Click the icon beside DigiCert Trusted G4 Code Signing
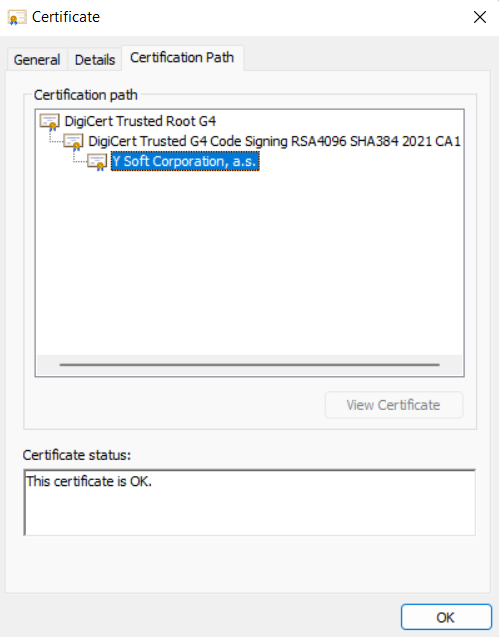Viewport: 499px width, 637px height. [x=74, y=142]
